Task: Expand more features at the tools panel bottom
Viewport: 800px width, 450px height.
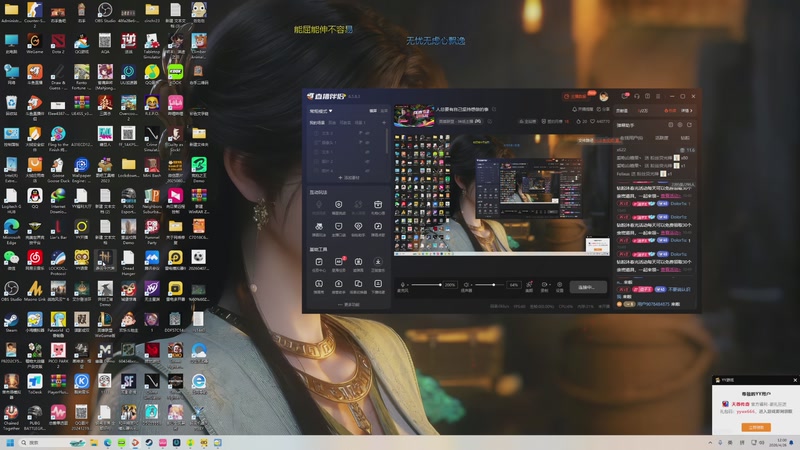Action: click(349, 305)
